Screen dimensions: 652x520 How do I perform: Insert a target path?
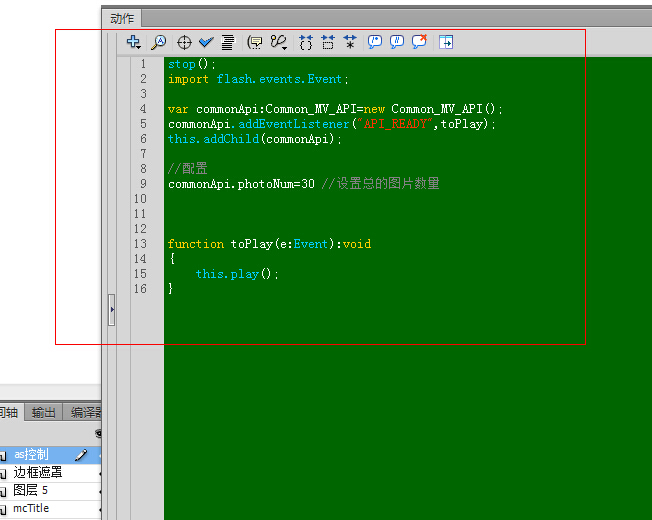(184, 42)
